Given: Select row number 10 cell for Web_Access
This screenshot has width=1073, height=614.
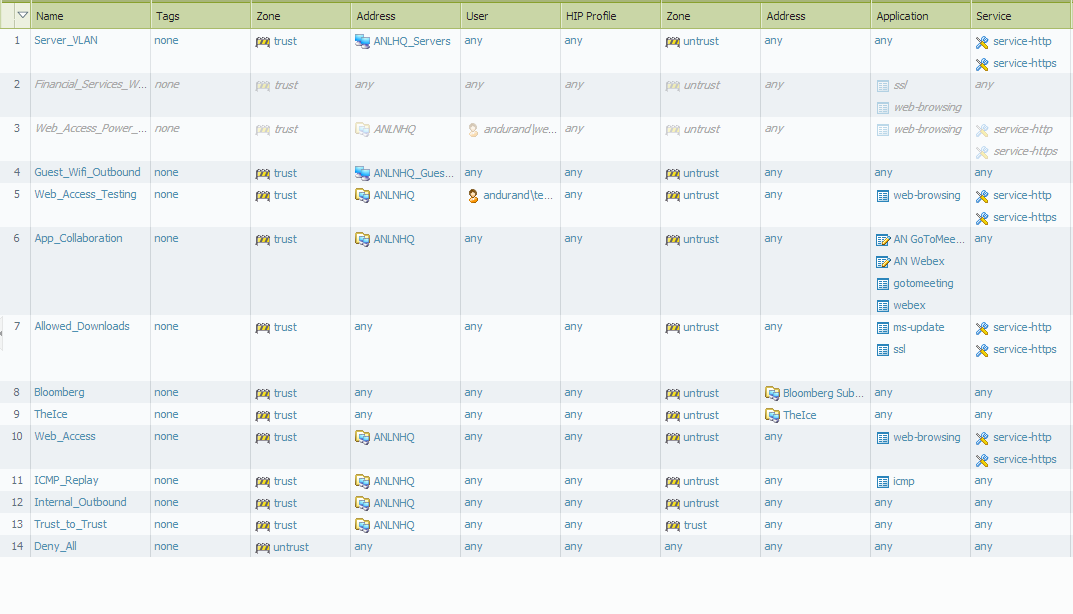Looking at the screenshot, I should click(16, 436).
